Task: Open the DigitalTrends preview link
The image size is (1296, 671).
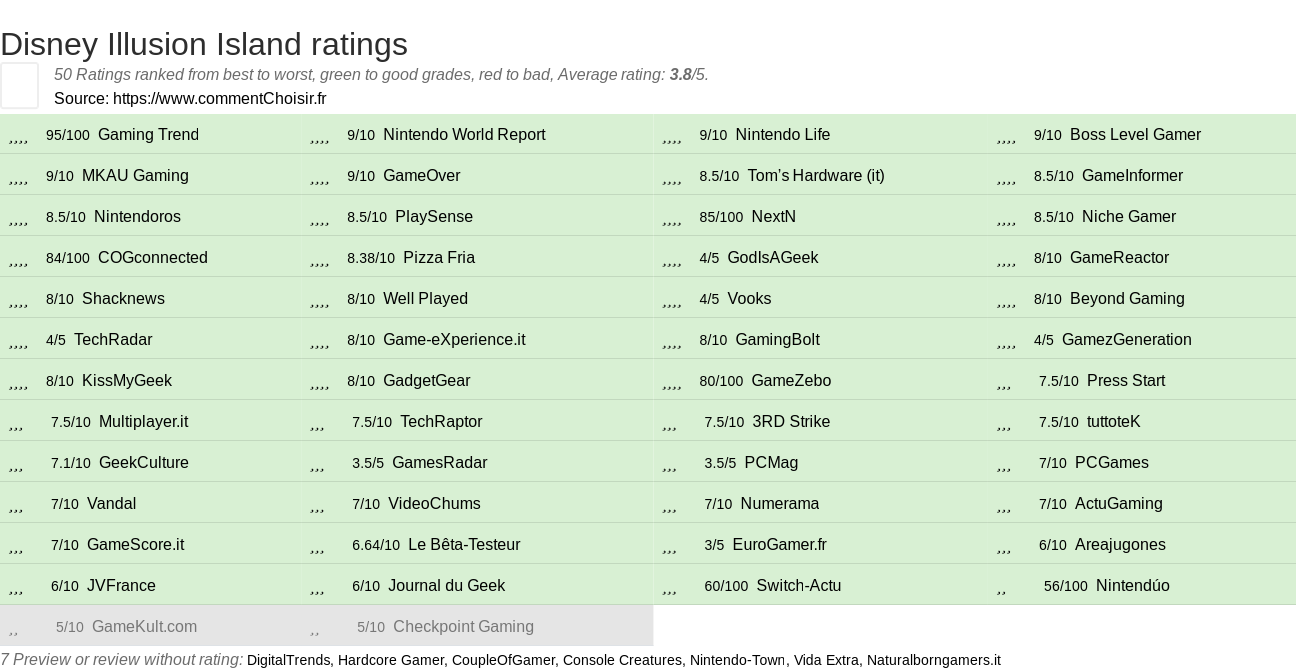Action: [288, 660]
